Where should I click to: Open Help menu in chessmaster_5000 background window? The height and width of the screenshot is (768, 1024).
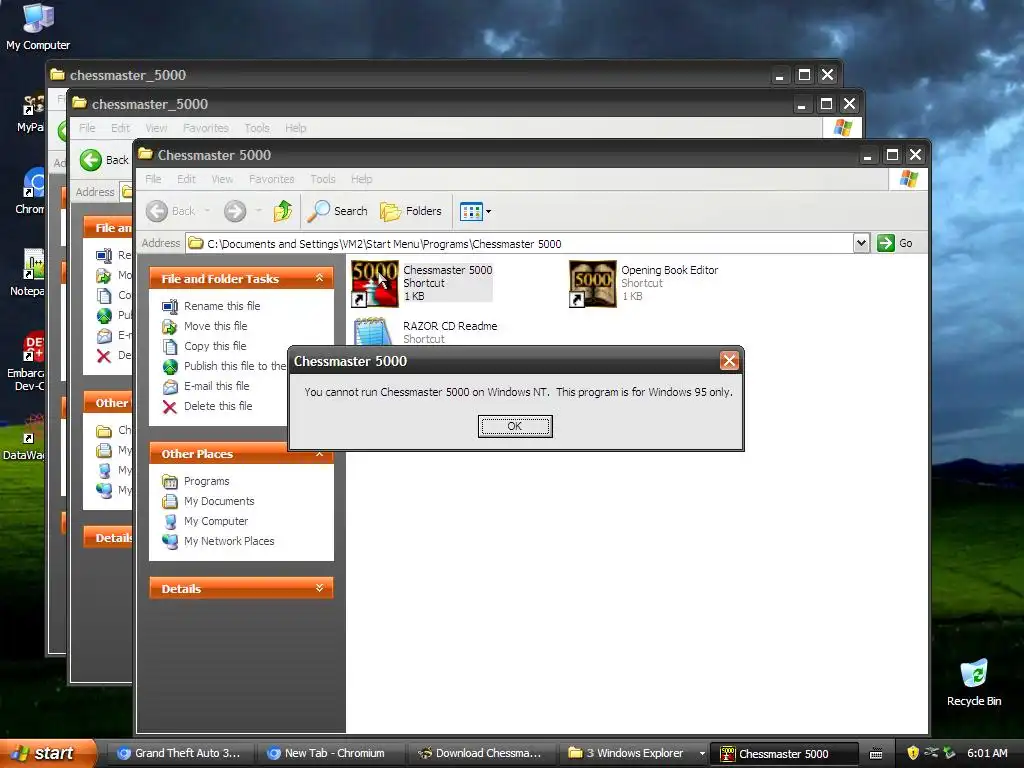(x=295, y=128)
